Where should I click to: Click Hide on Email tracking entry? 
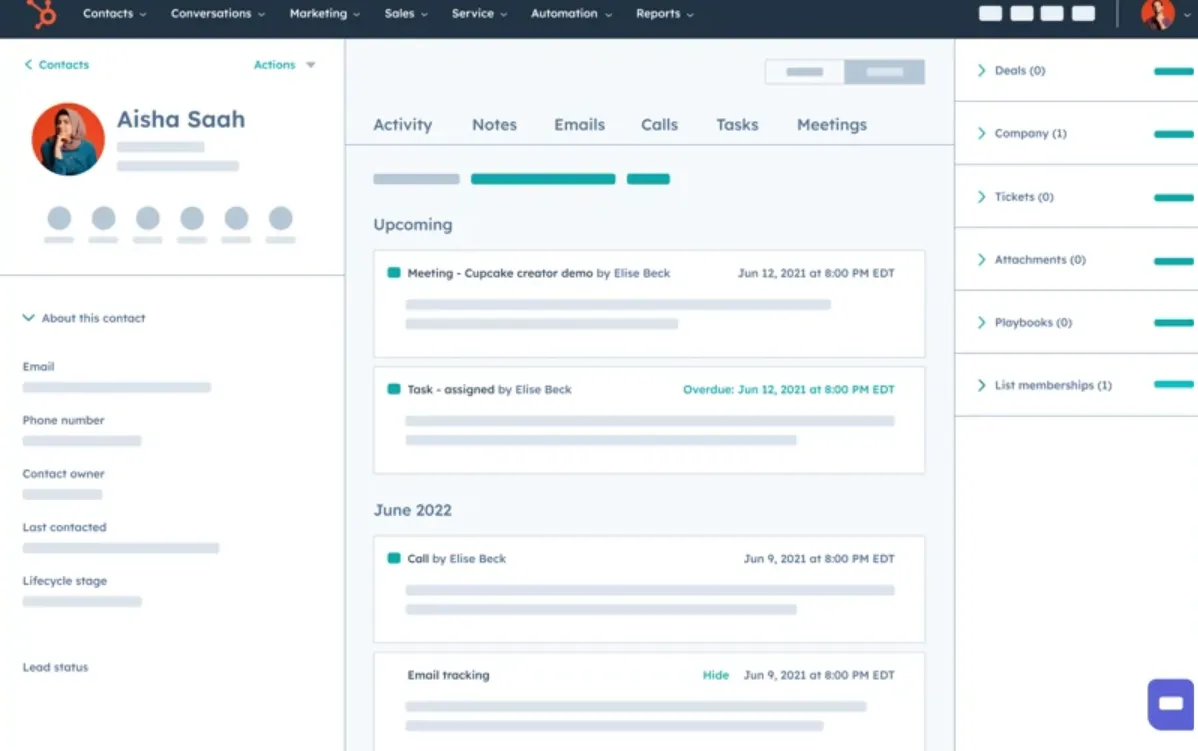[x=716, y=675]
